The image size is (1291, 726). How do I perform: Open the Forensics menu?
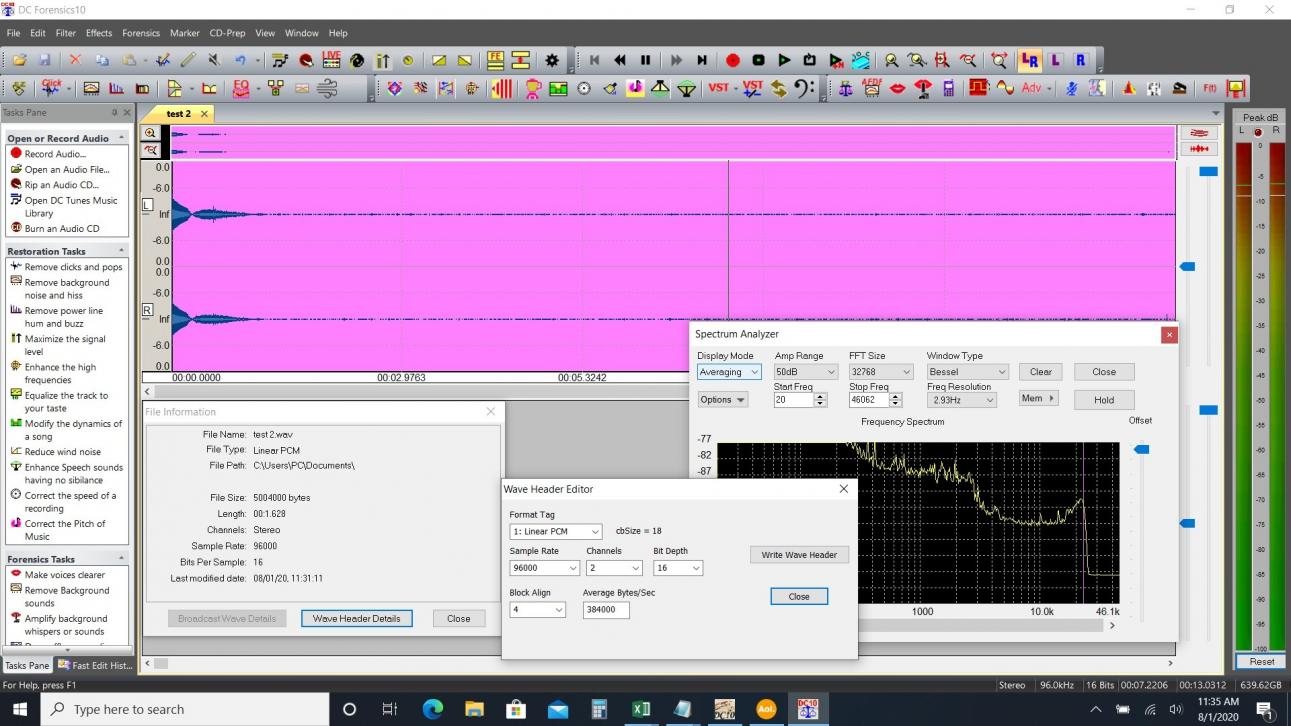click(141, 33)
